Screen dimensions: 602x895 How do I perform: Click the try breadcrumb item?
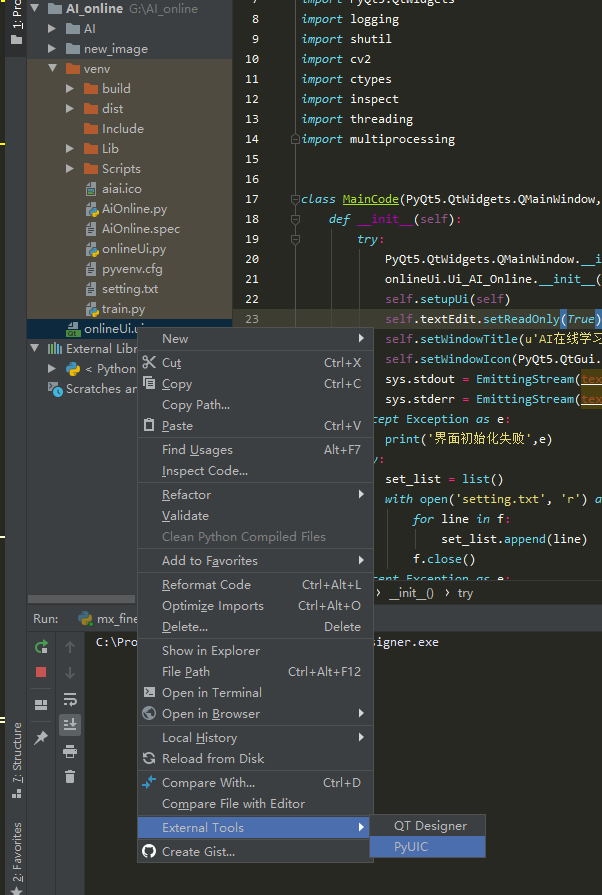pos(465,593)
